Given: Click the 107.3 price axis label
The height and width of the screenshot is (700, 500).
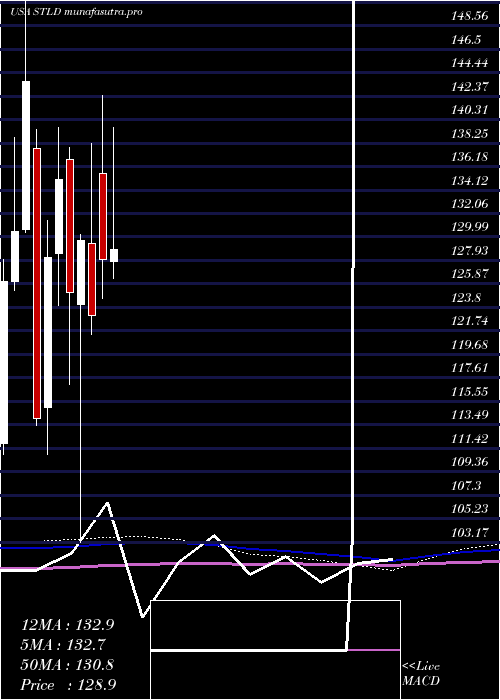Looking at the screenshot, I should pyautogui.click(x=466, y=485).
